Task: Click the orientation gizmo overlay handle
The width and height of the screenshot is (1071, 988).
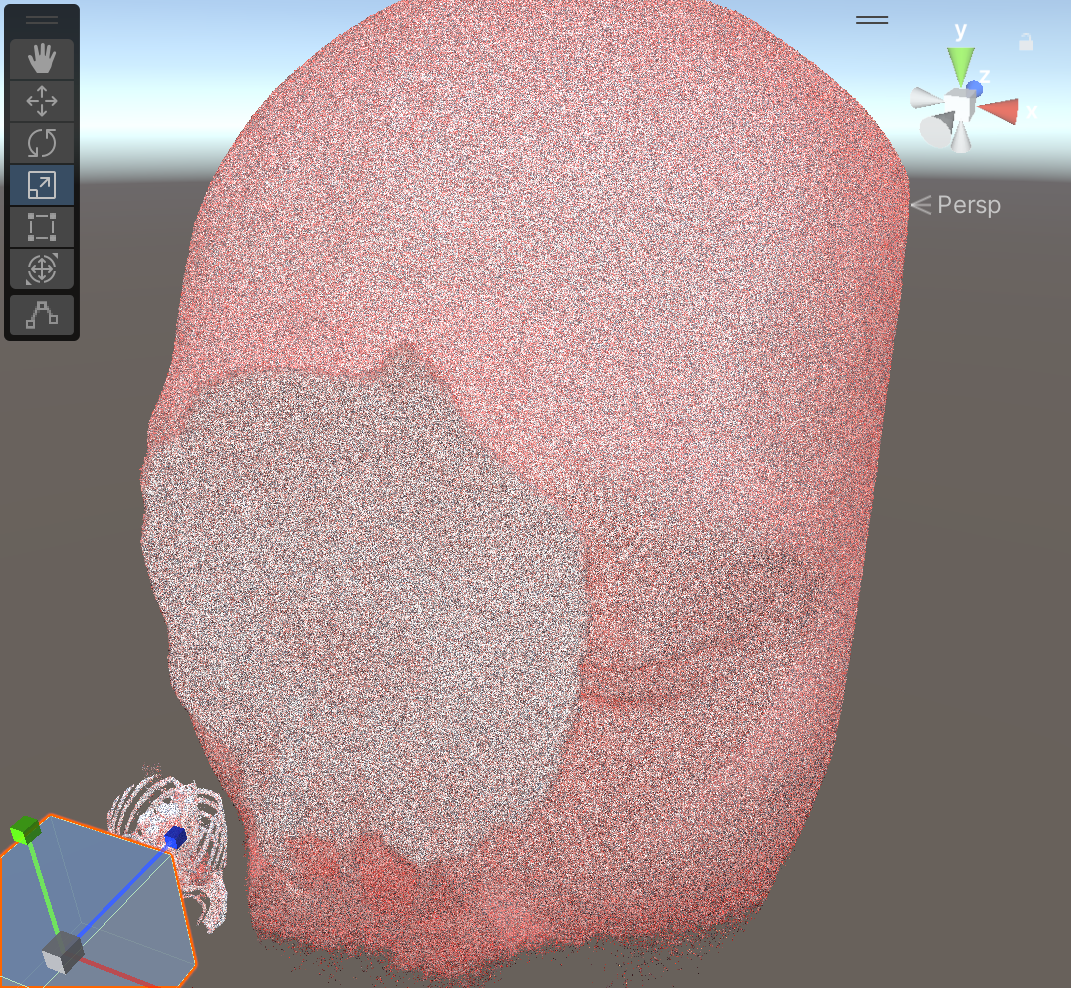Action: [872, 20]
